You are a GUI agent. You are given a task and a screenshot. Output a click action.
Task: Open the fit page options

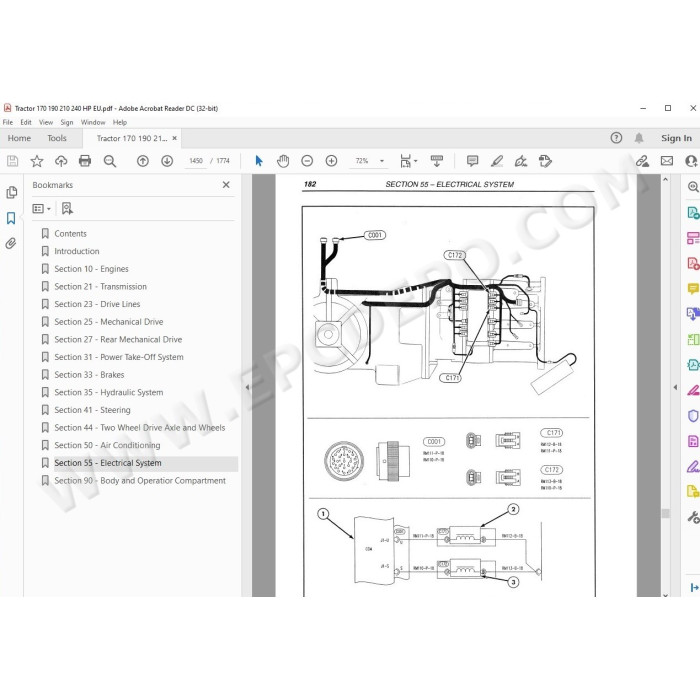(408, 161)
